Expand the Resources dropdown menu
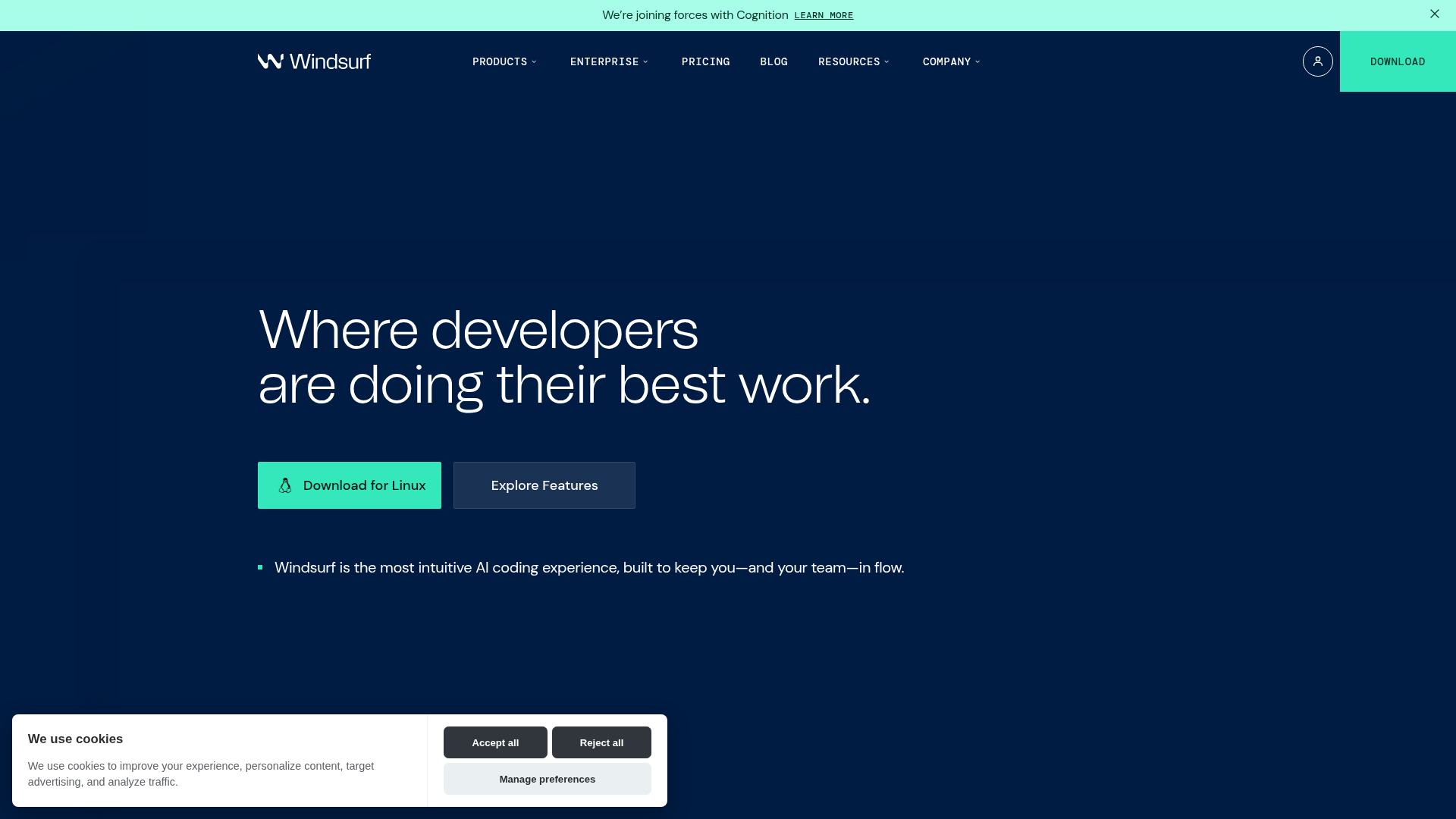This screenshot has width=1456, height=819. pyautogui.click(x=853, y=61)
